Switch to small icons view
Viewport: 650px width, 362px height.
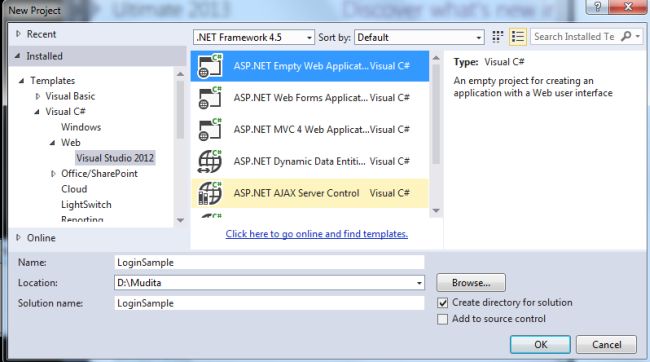pyautogui.click(x=497, y=37)
